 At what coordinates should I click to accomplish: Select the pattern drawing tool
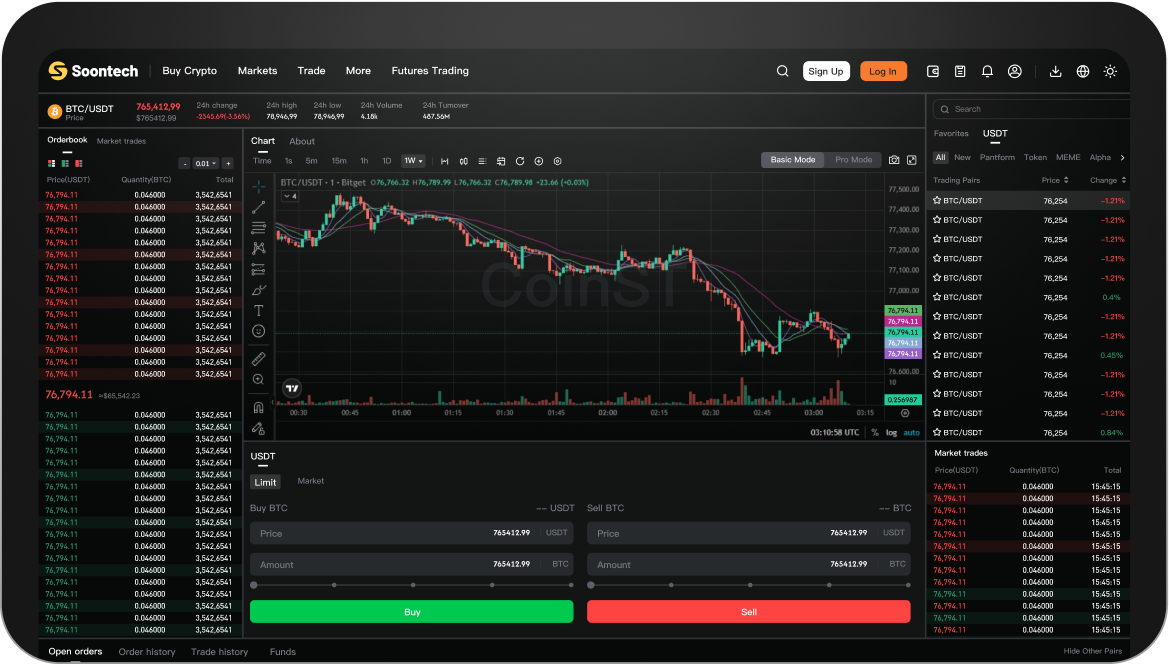click(x=259, y=248)
